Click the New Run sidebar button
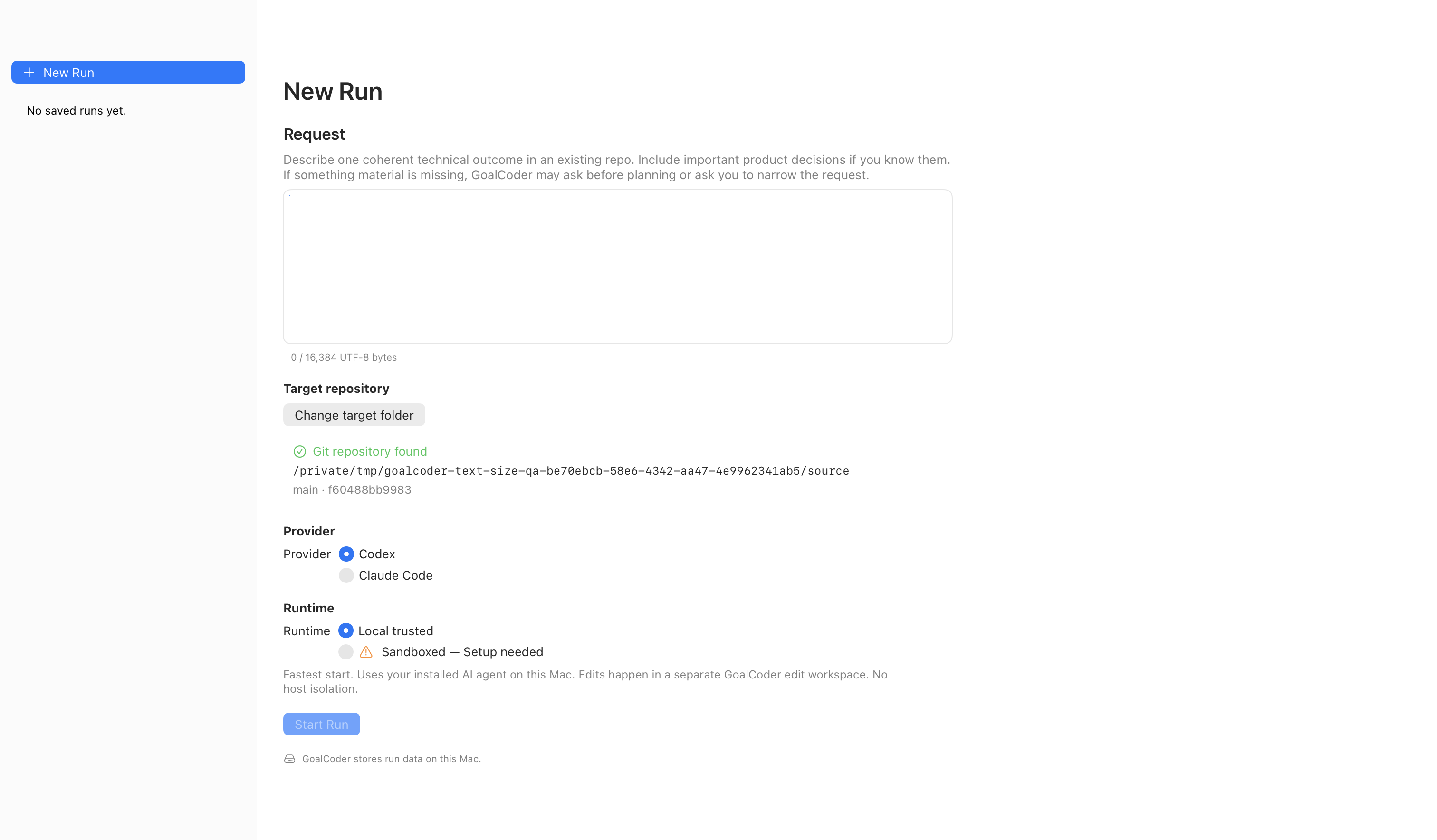The width and height of the screenshot is (1437, 840). coord(128,72)
